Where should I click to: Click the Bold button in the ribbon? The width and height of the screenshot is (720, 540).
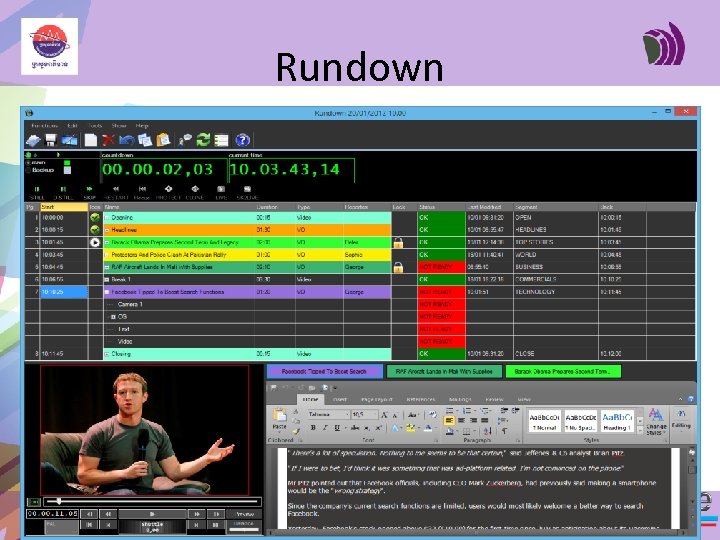(x=313, y=428)
